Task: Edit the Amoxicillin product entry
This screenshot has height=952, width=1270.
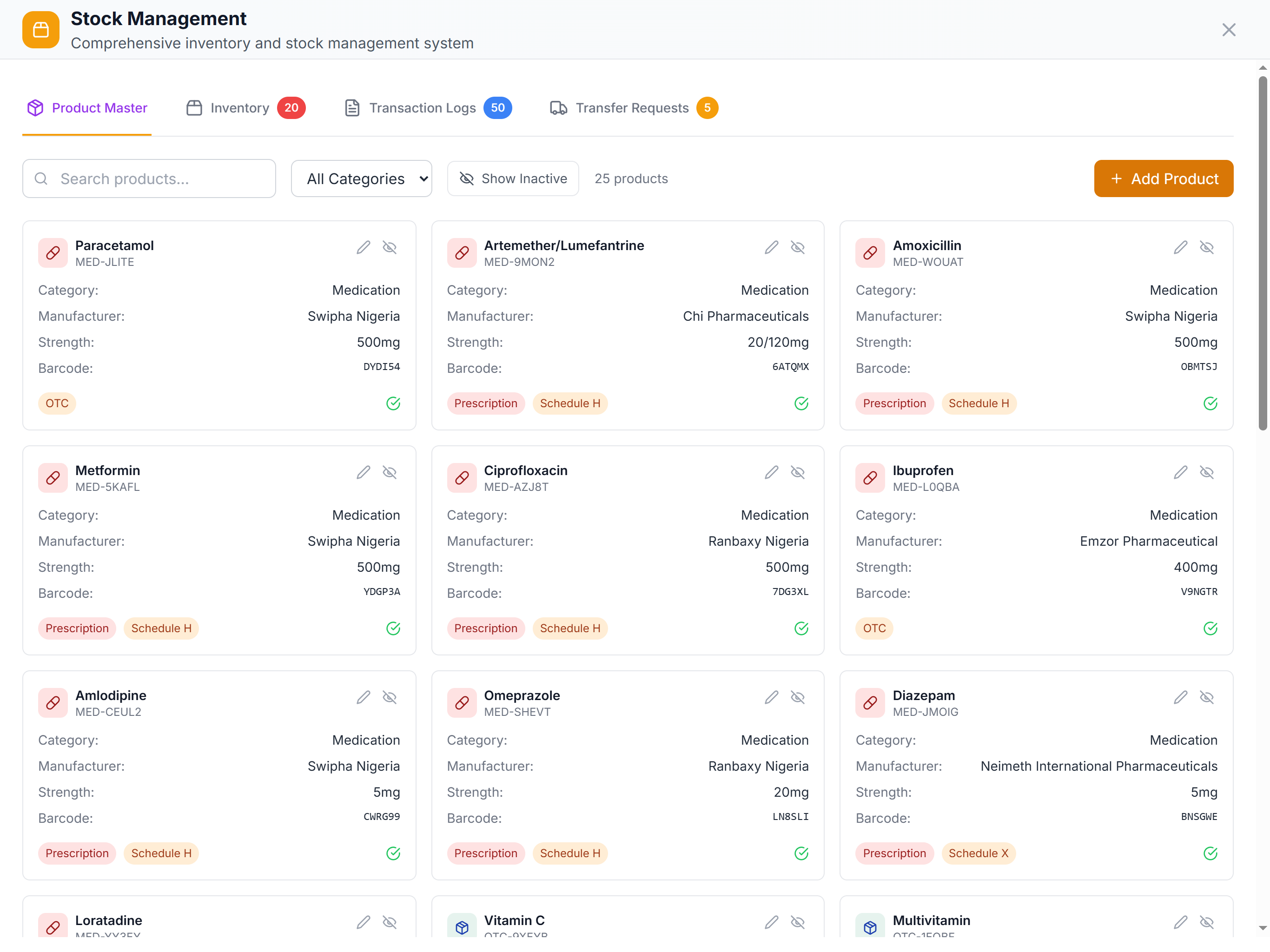Action: (x=1180, y=247)
